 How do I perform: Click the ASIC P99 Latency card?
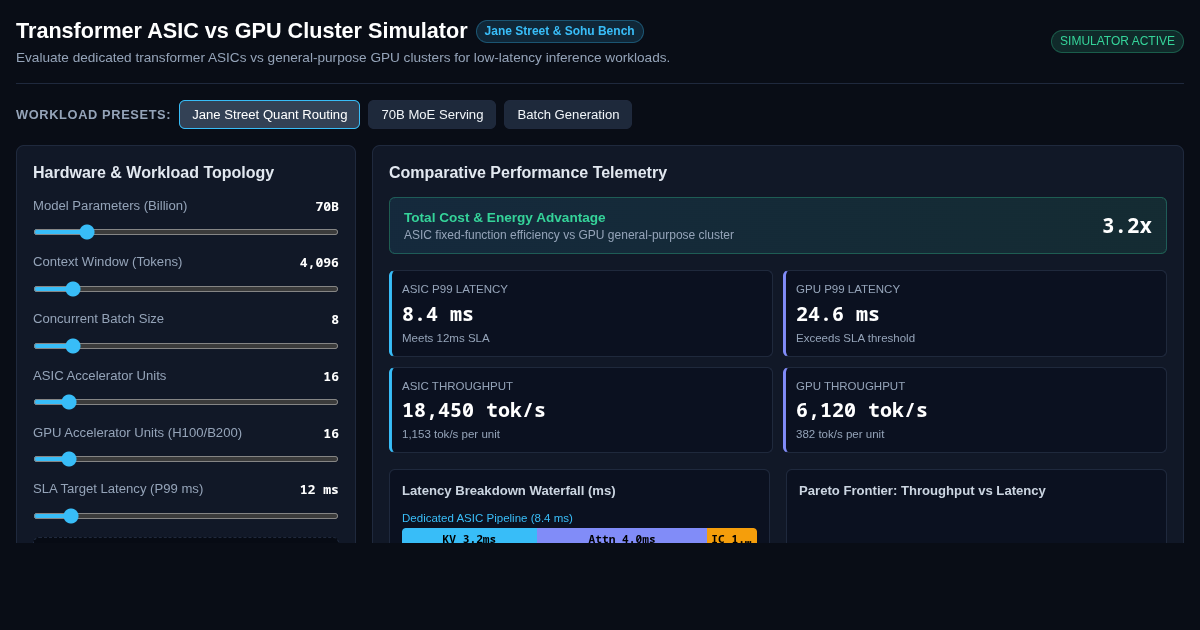pos(581,313)
